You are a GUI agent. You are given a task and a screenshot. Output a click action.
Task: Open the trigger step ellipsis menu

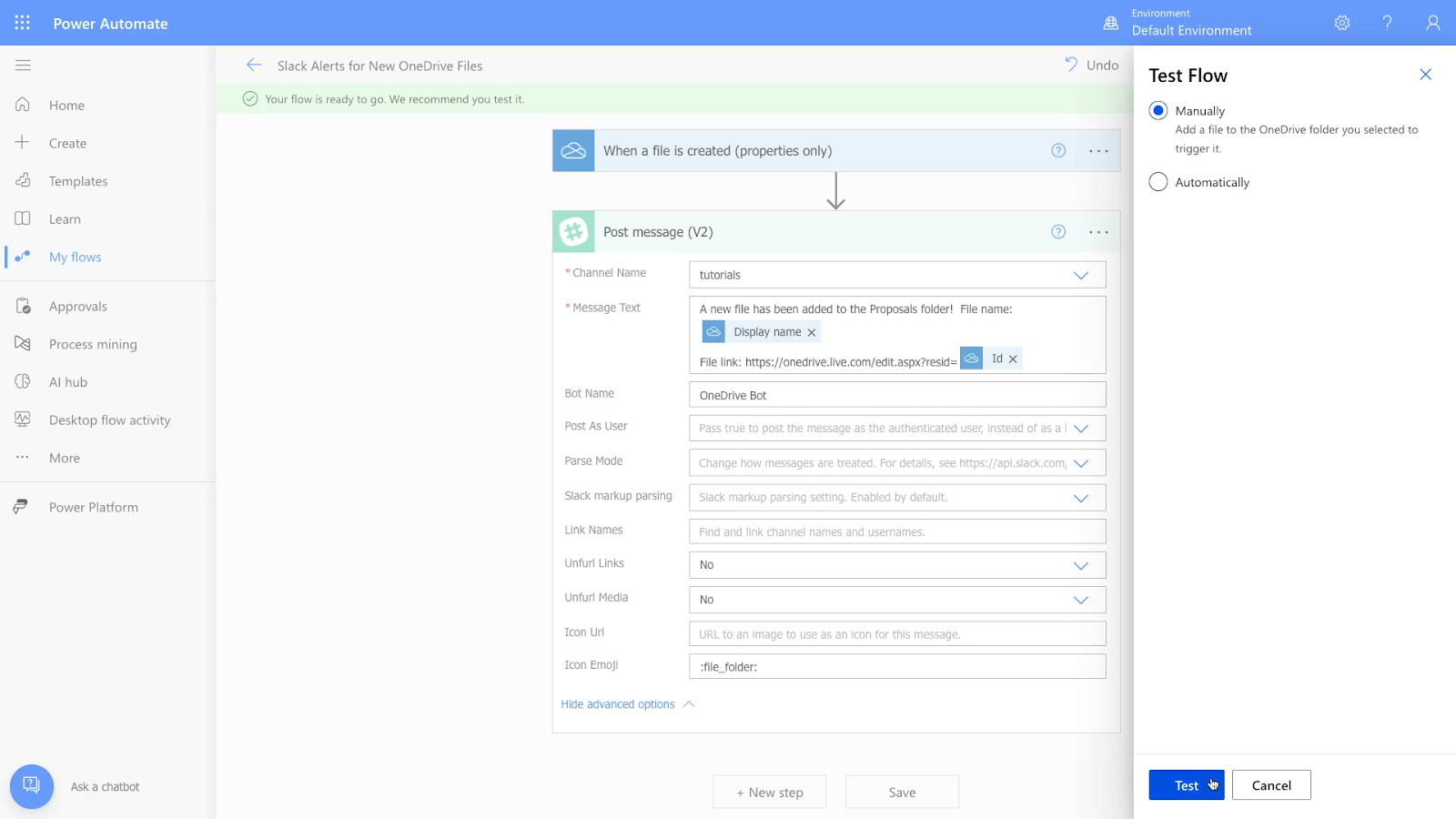[1098, 151]
